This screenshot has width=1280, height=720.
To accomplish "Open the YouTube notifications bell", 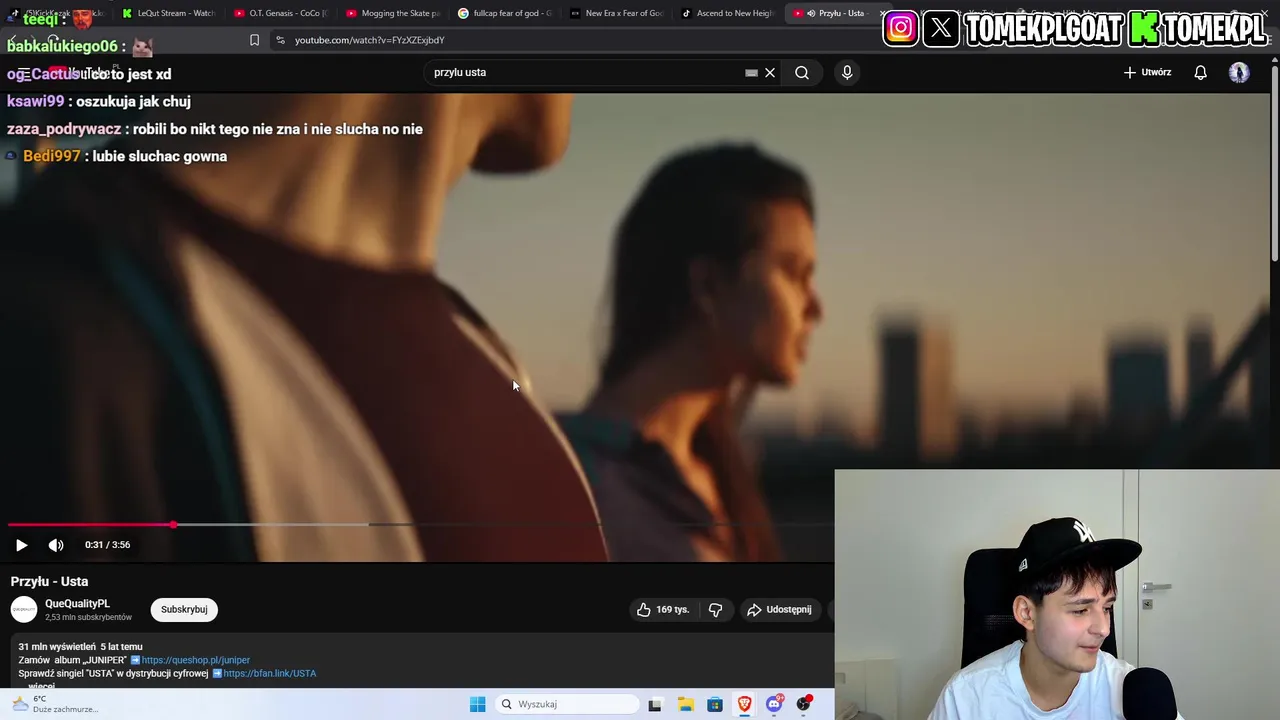I will point(1200,72).
